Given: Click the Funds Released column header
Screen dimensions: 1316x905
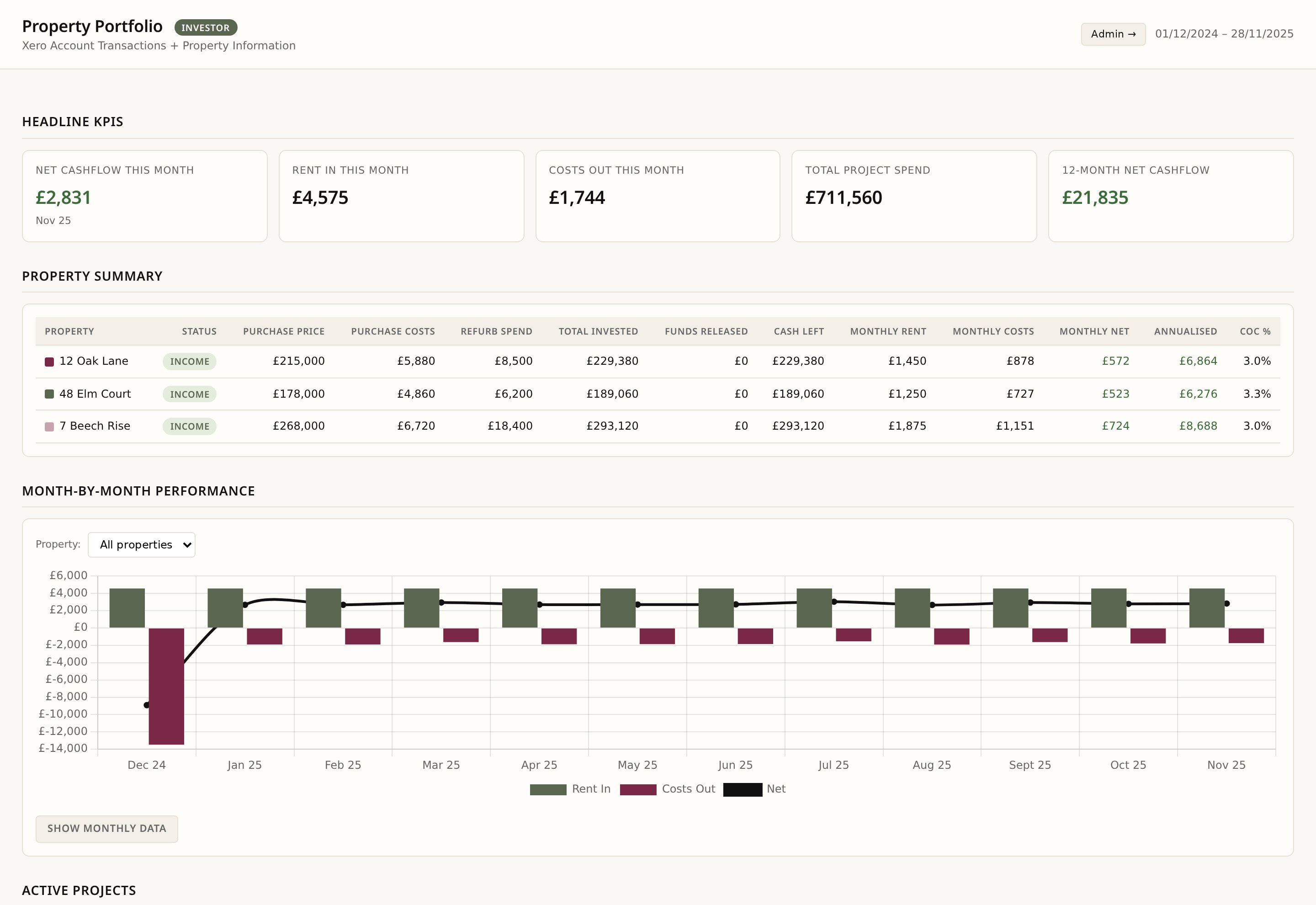Looking at the screenshot, I should pyautogui.click(x=706, y=331).
